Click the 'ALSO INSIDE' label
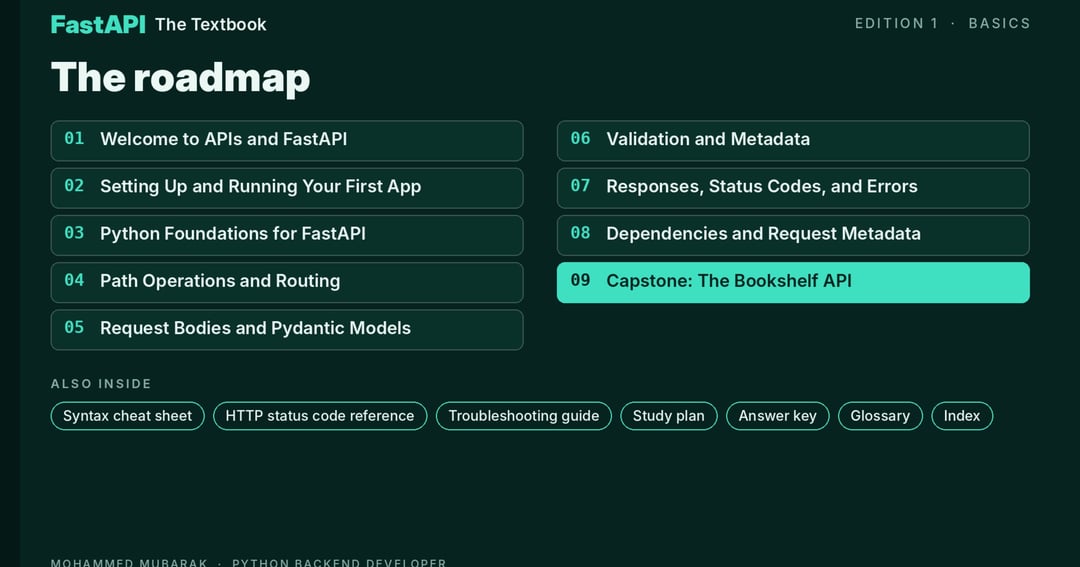1080x567 pixels. pos(101,384)
